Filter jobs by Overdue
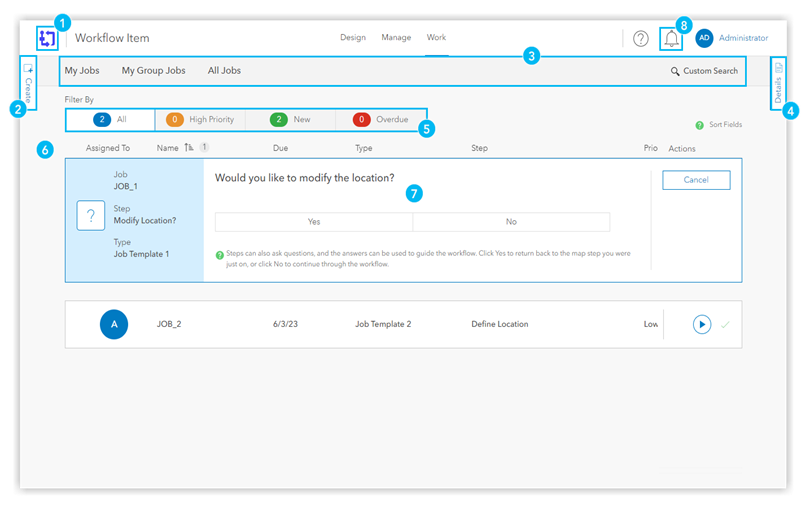The image size is (810, 510). tap(381, 120)
